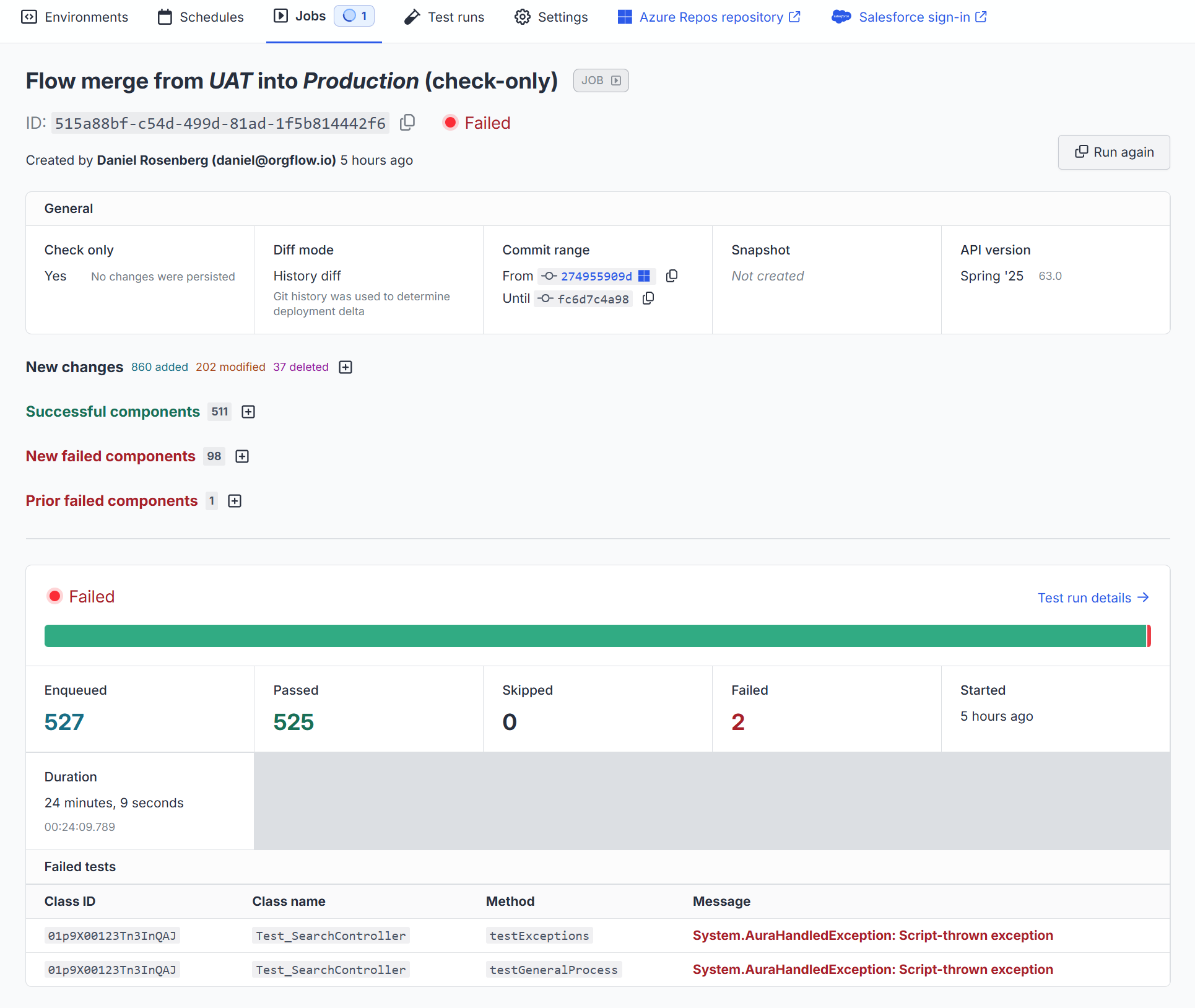Copy the From commit hash
Screen dimensions: 1195x1008
[x=672, y=276]
